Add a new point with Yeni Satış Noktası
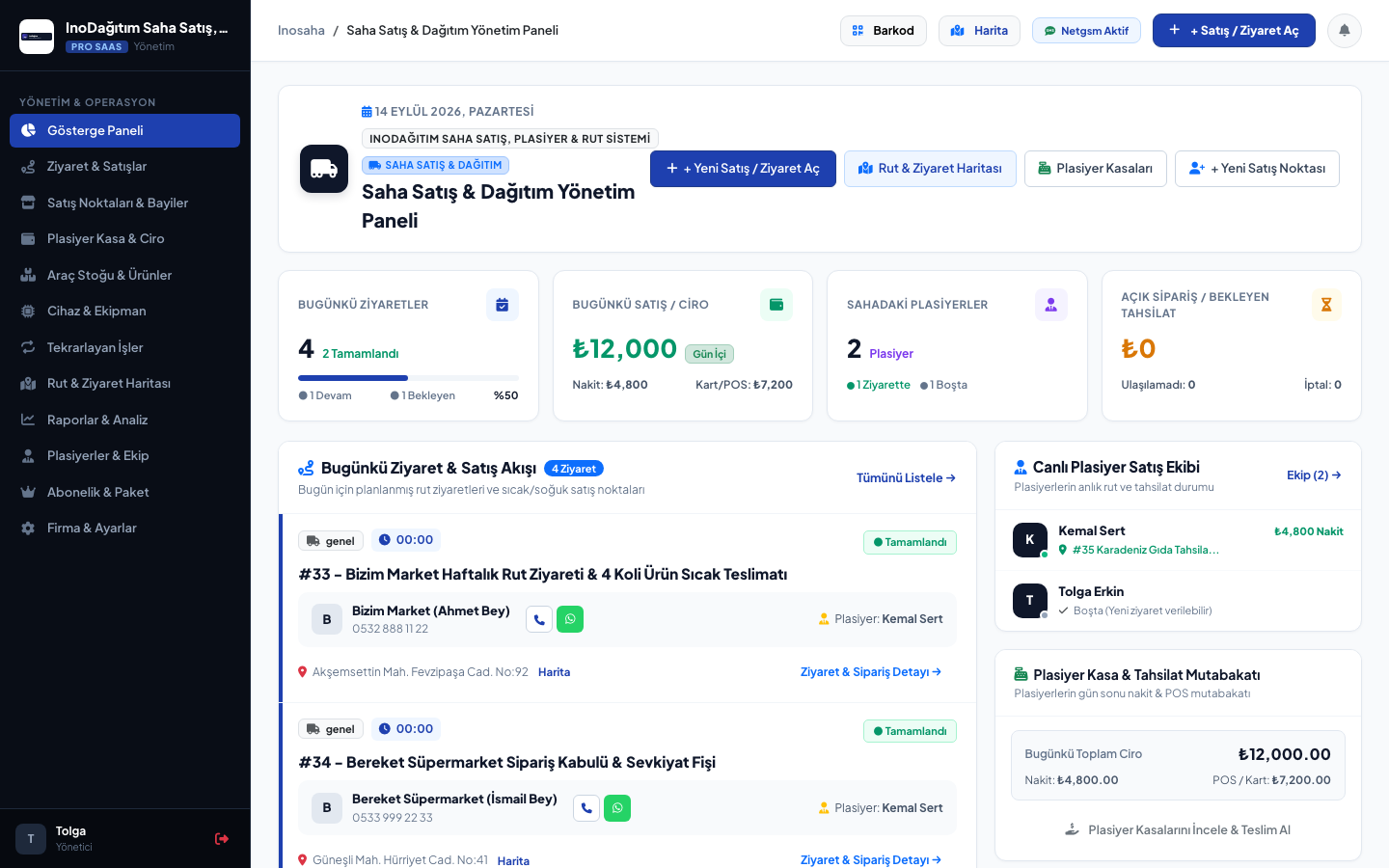This screenshot has width=1389, height=868. click(x=1257, y=169)
